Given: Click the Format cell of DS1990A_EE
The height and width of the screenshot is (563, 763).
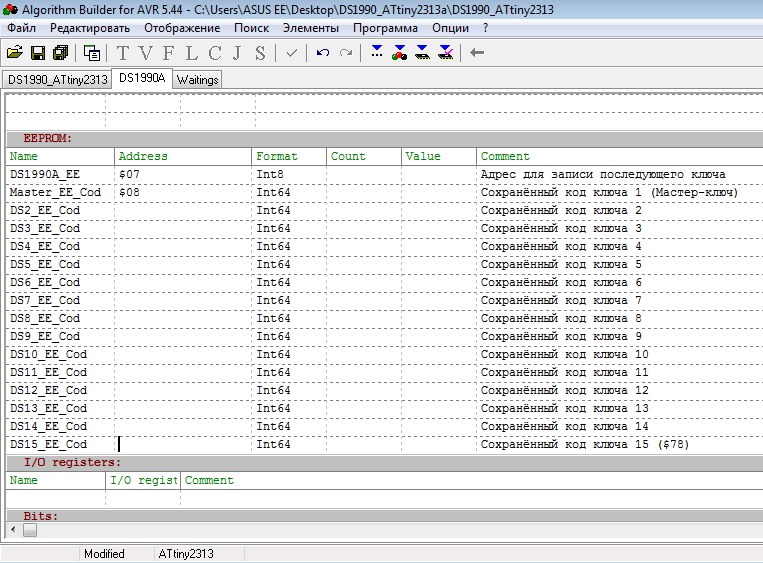Looking at the screenshot, I should click(288, 174).
